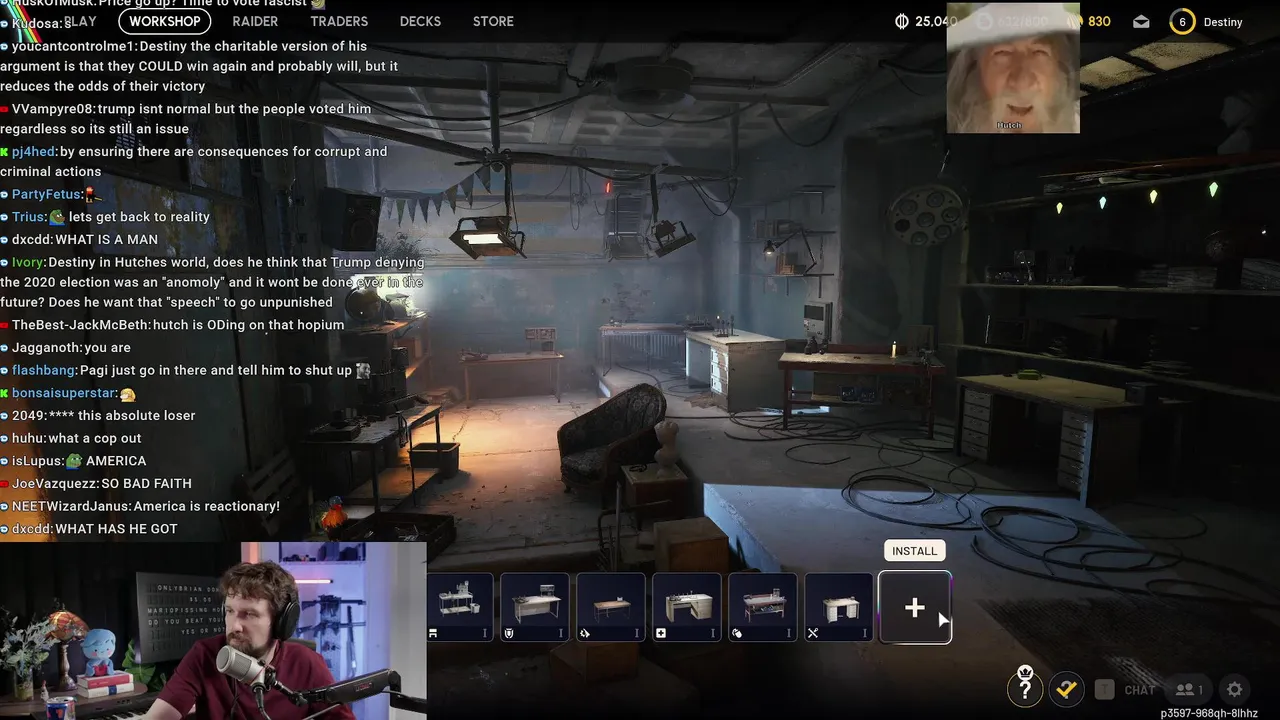Click the coin currency icon beside 25,040
Viewport: 1280px width, 720px height.
coord(901,21)
